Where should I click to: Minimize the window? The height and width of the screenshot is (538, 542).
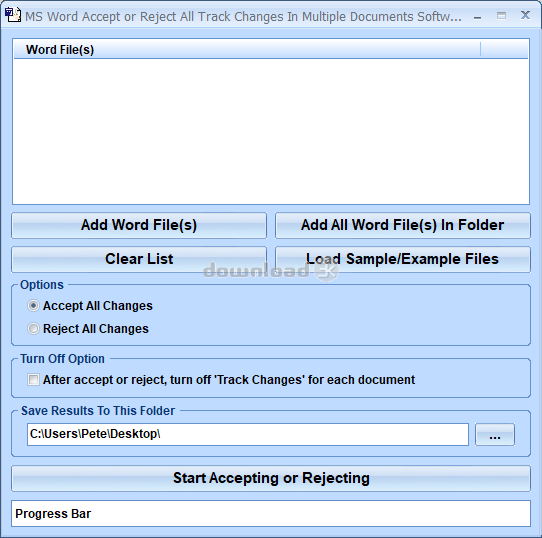click(478, 16)
